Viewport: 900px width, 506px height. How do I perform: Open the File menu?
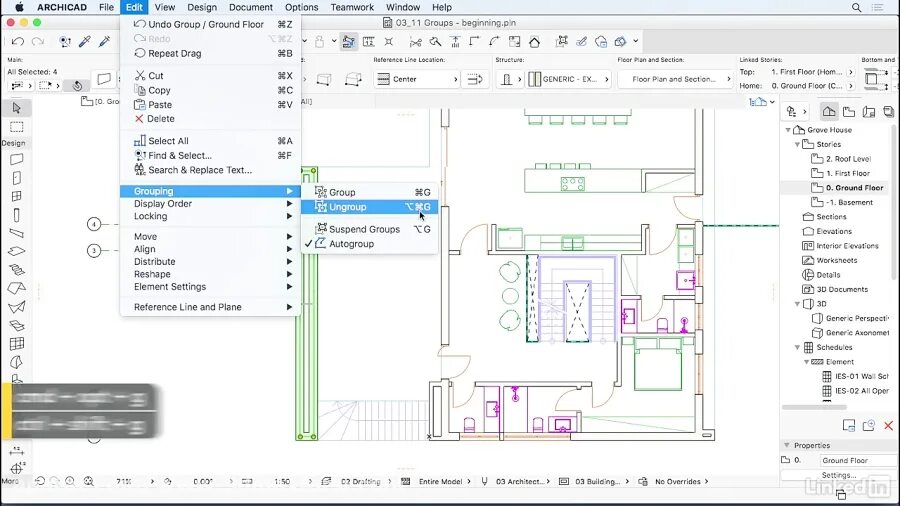click(x=106, y=7)
